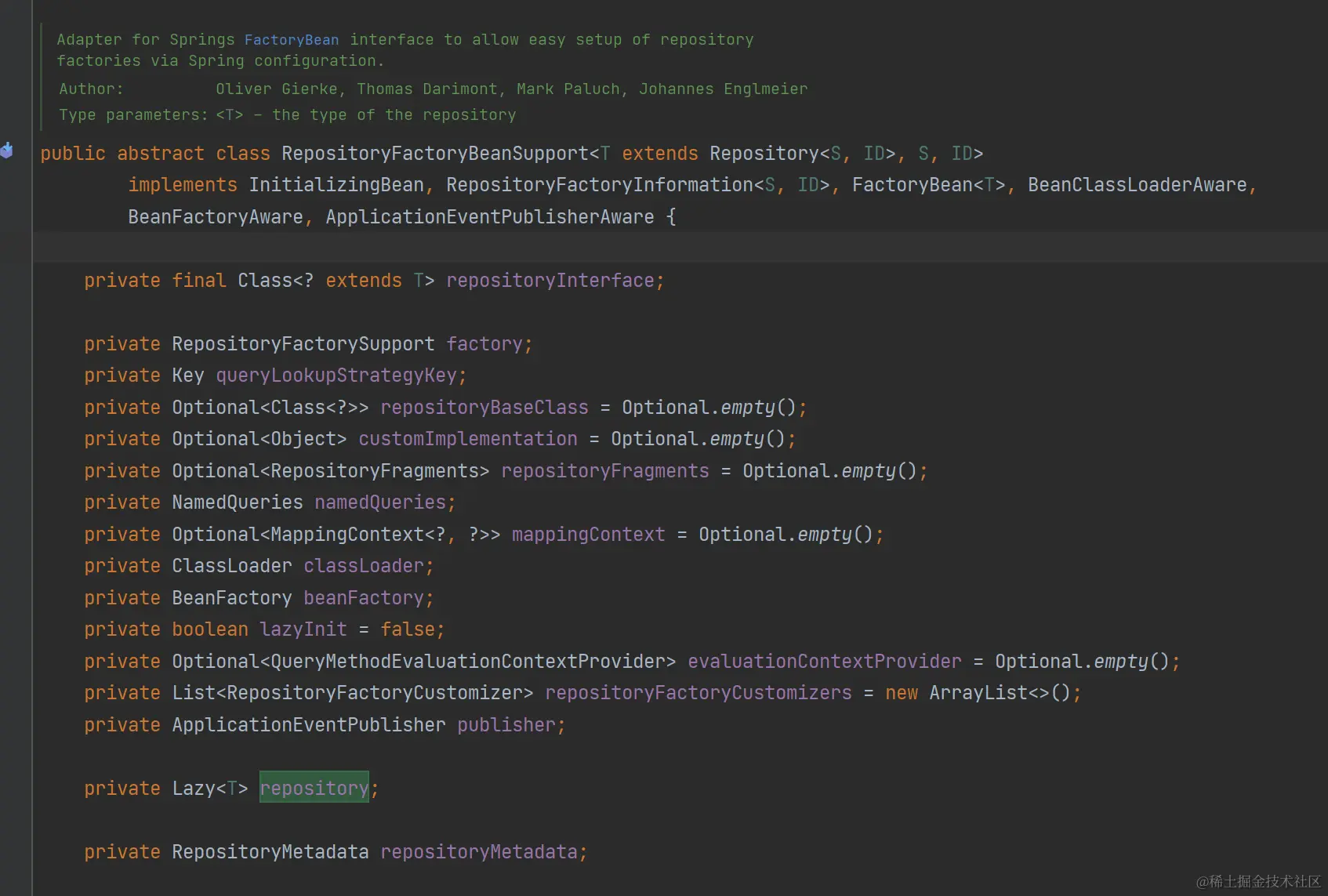
Task: Place the cursor on the repositoryInterface field
Action: click(x=550, y=281)
